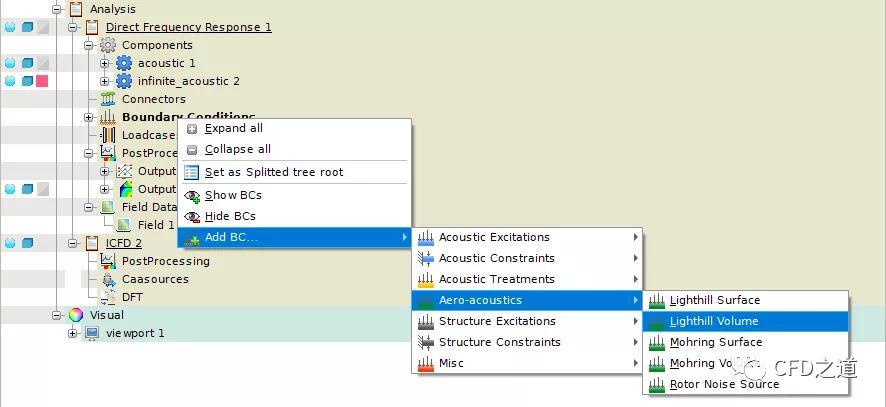Viewport: 886px width, 407px height.
Task: Click the Connectors icon in the tree
Action: pyautogui.click(x=107, y=99)
